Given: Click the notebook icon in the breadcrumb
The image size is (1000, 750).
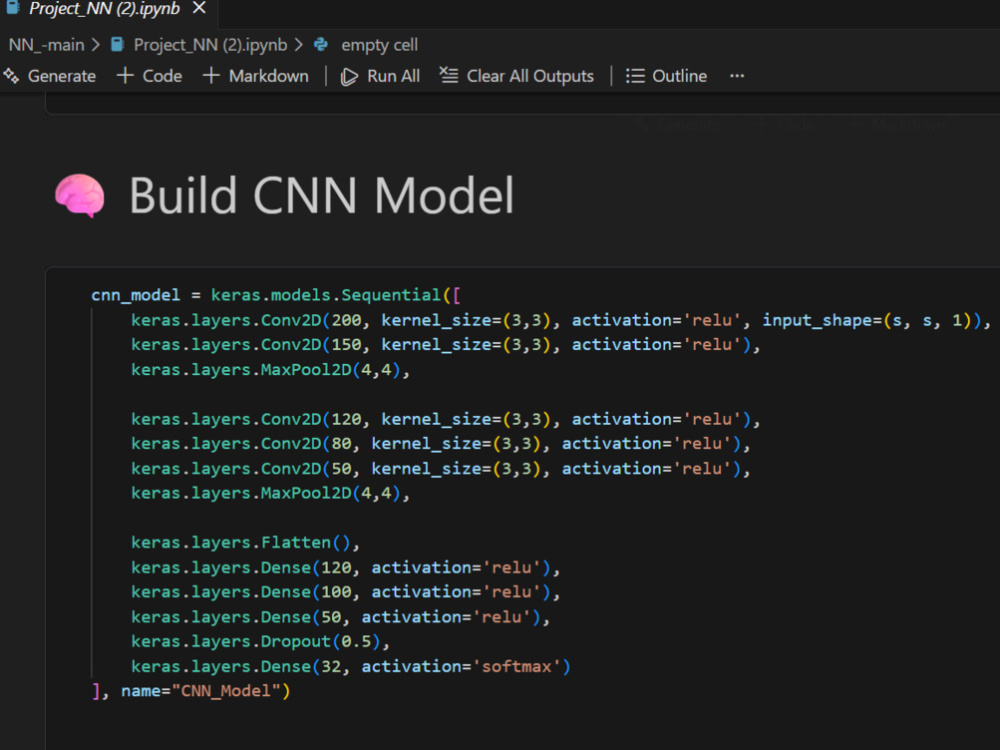Looking at the screenshot, I should tap(117, 45).
